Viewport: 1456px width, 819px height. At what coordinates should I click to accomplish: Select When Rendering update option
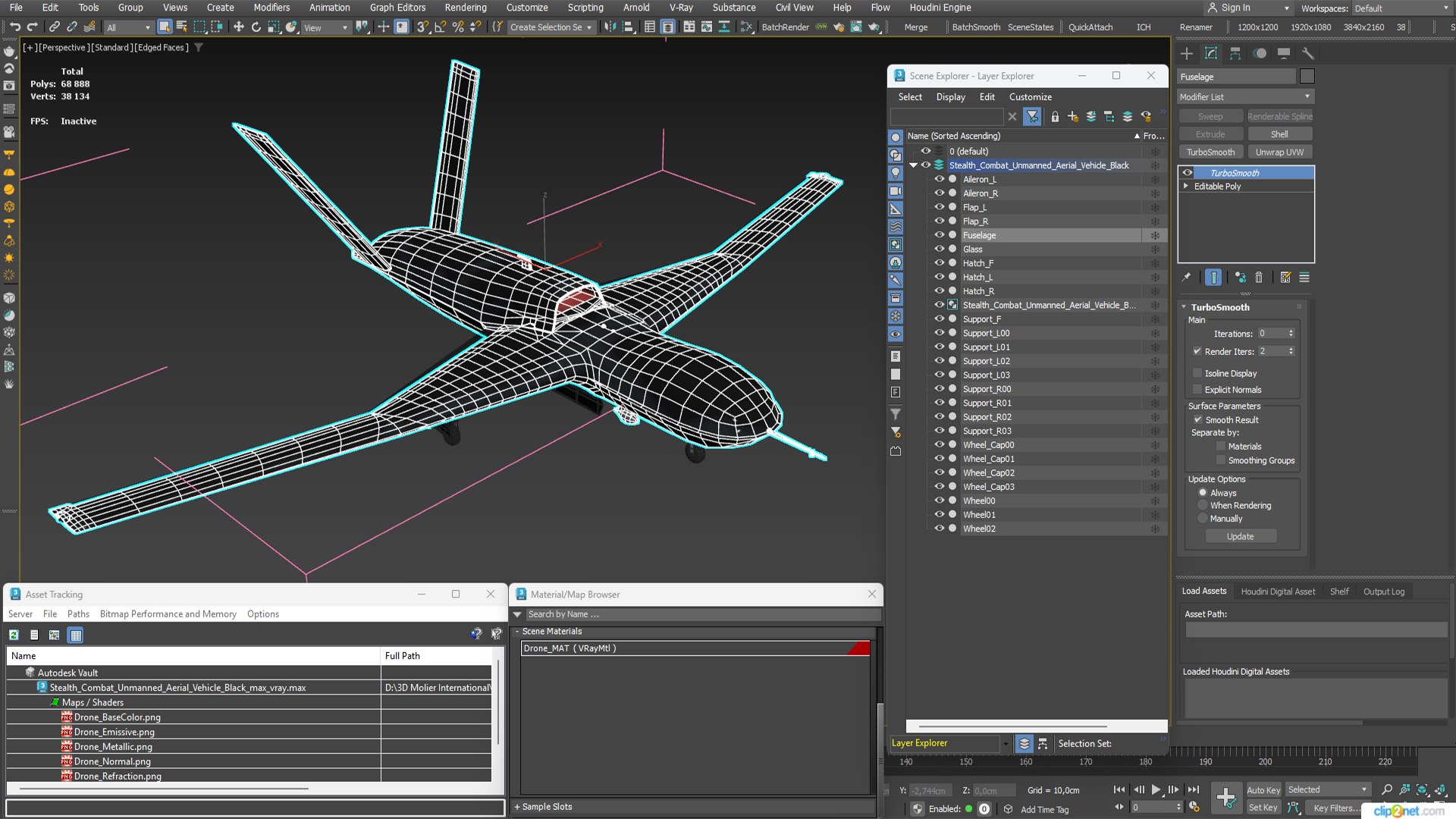1203,506
